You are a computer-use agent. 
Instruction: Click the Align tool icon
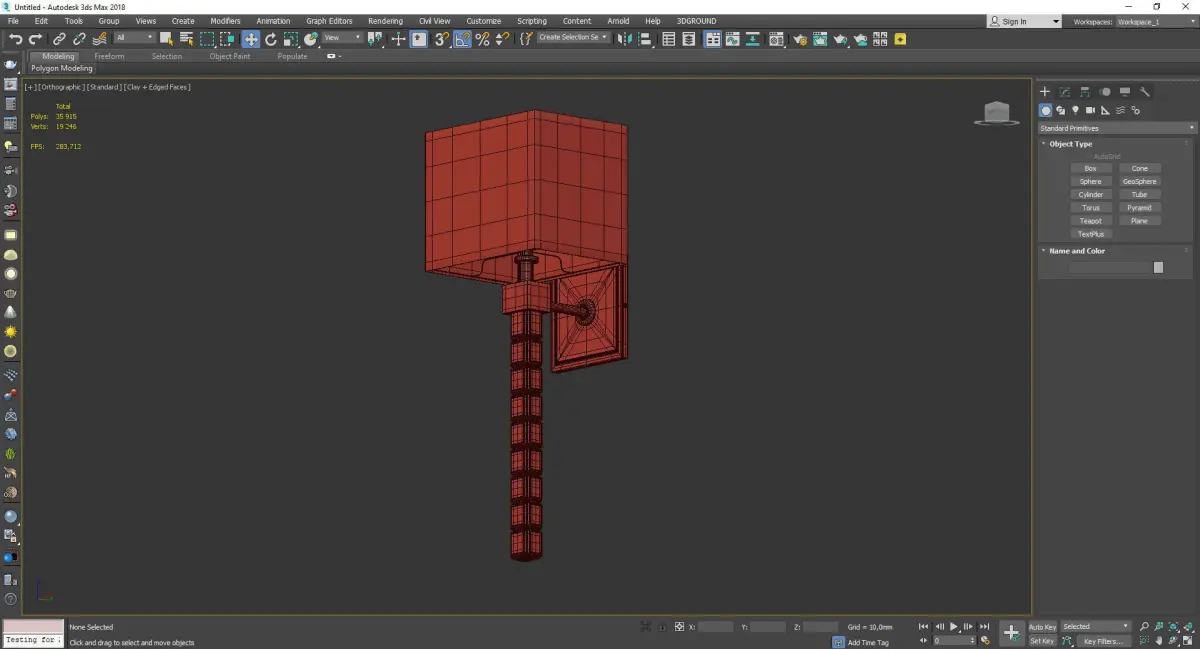646,39
